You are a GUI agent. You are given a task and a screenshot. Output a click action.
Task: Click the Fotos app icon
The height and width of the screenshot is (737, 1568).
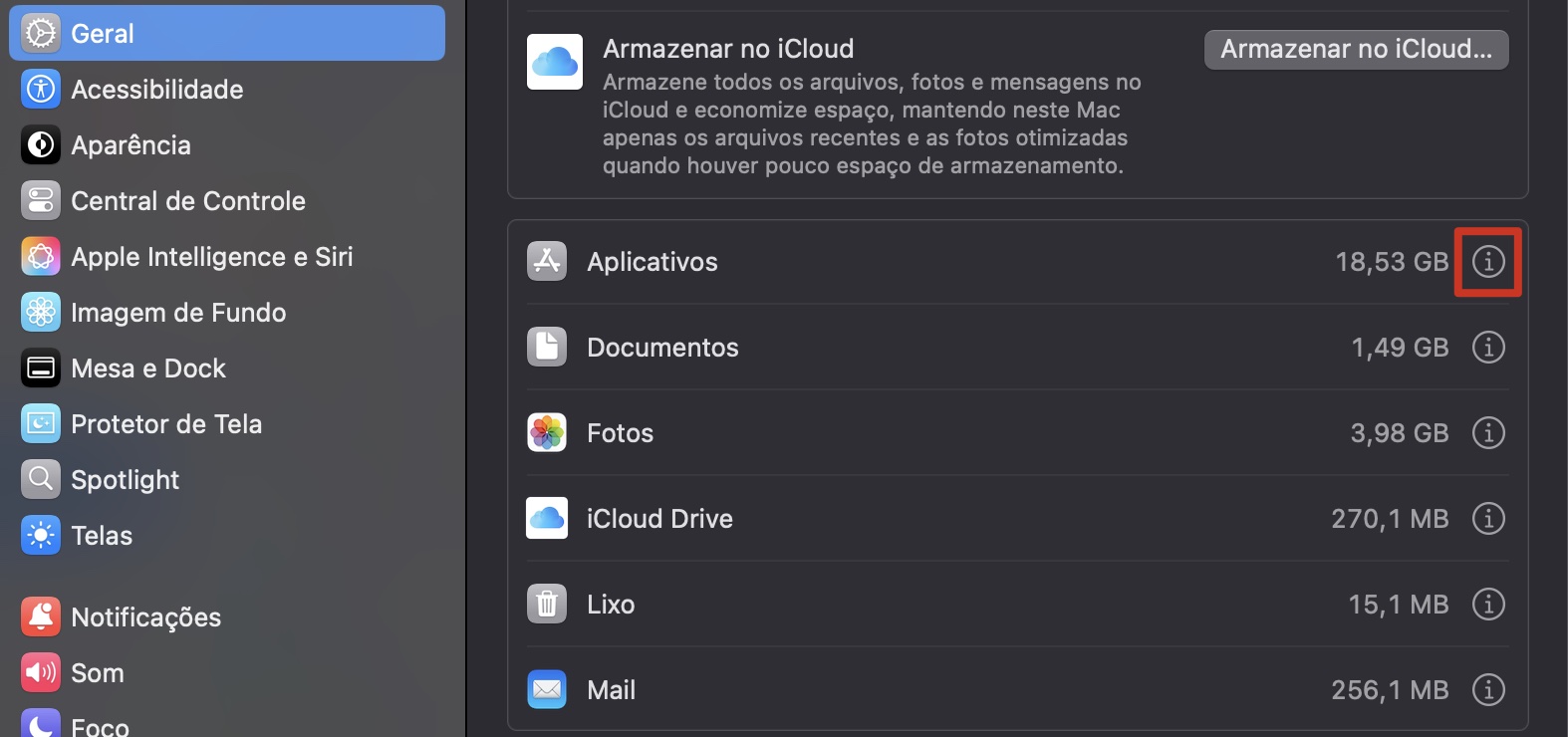[547, 432]
